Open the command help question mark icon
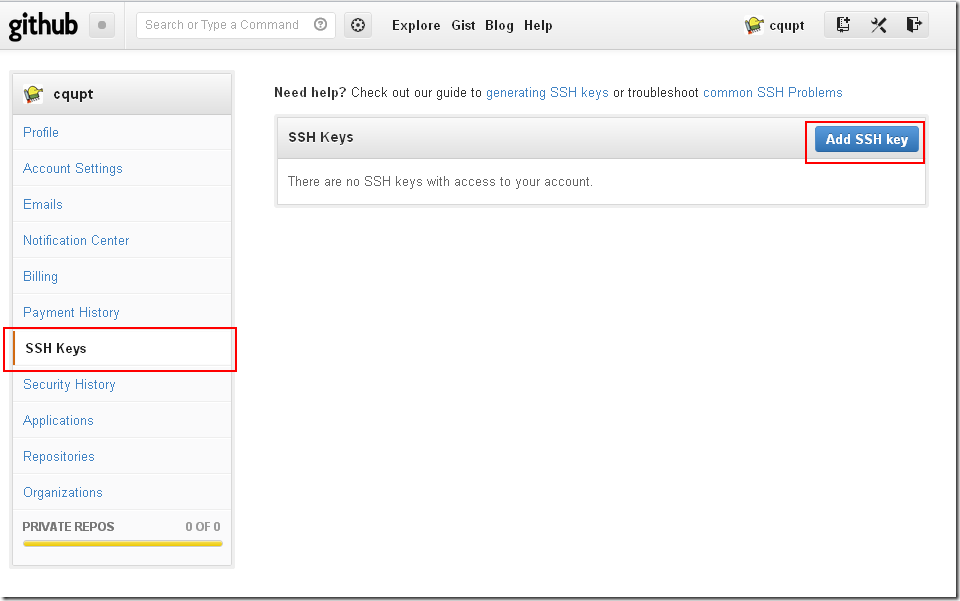The width and height of the screenshot is (960, 601). pyautogui.click(x=320, y=24)
